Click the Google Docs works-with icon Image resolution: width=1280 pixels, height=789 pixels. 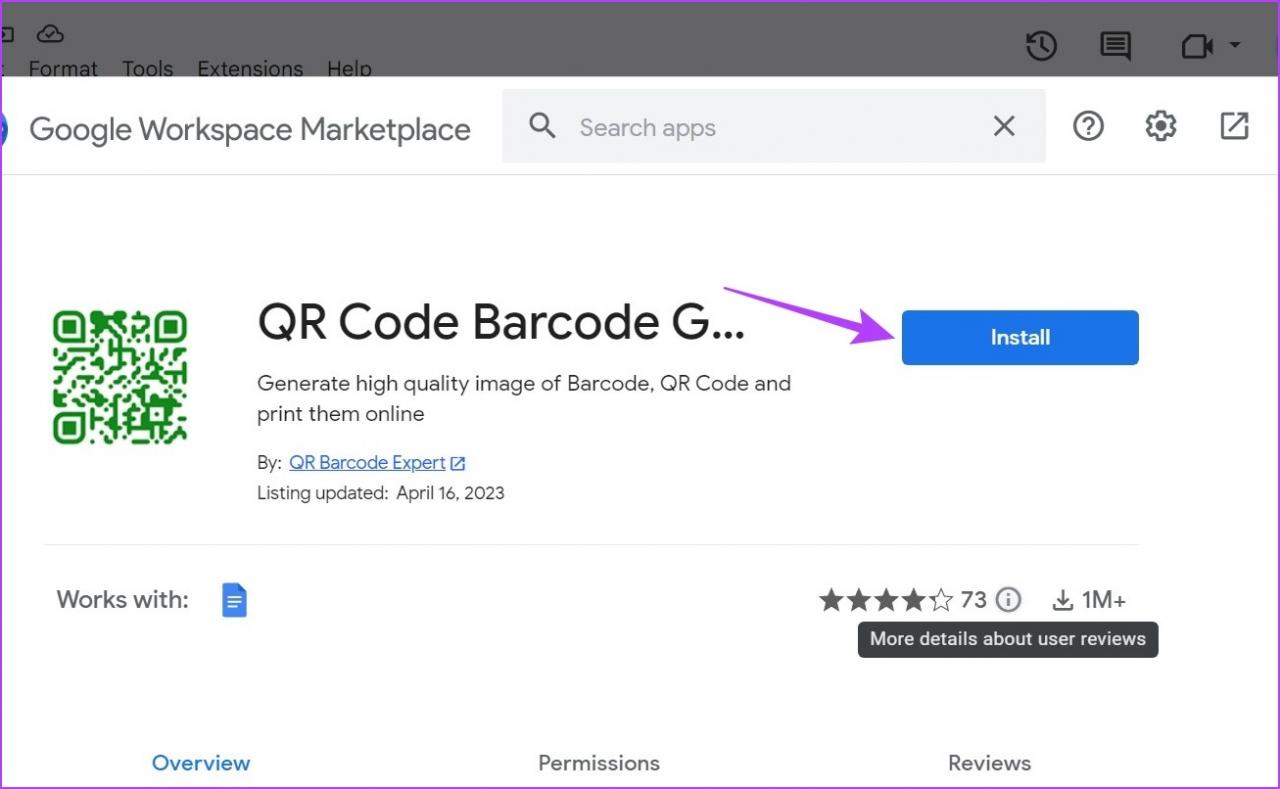tap(234, 600)
